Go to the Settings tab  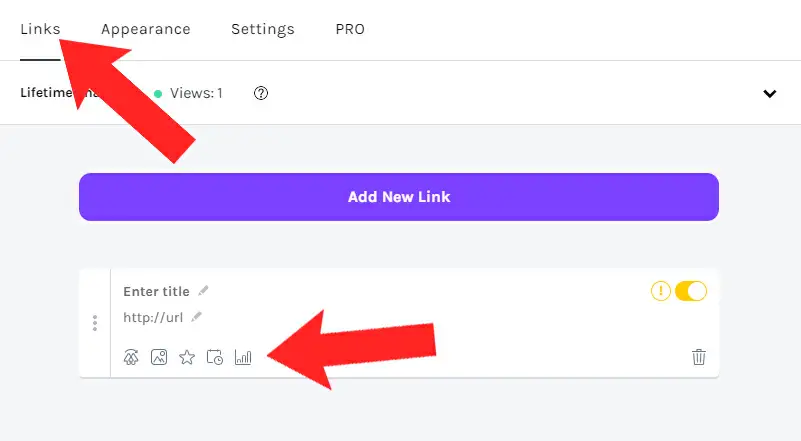pyautogui.click(x=262, y=29)
